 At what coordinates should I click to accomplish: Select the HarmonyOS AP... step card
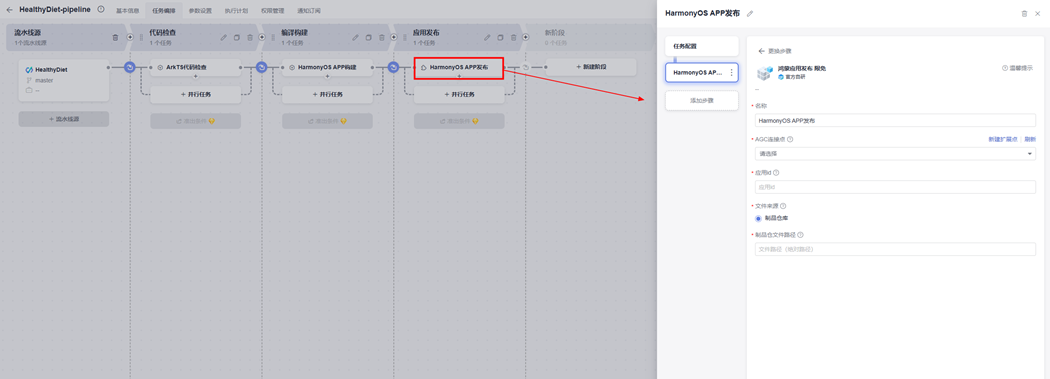click(702, 72)
